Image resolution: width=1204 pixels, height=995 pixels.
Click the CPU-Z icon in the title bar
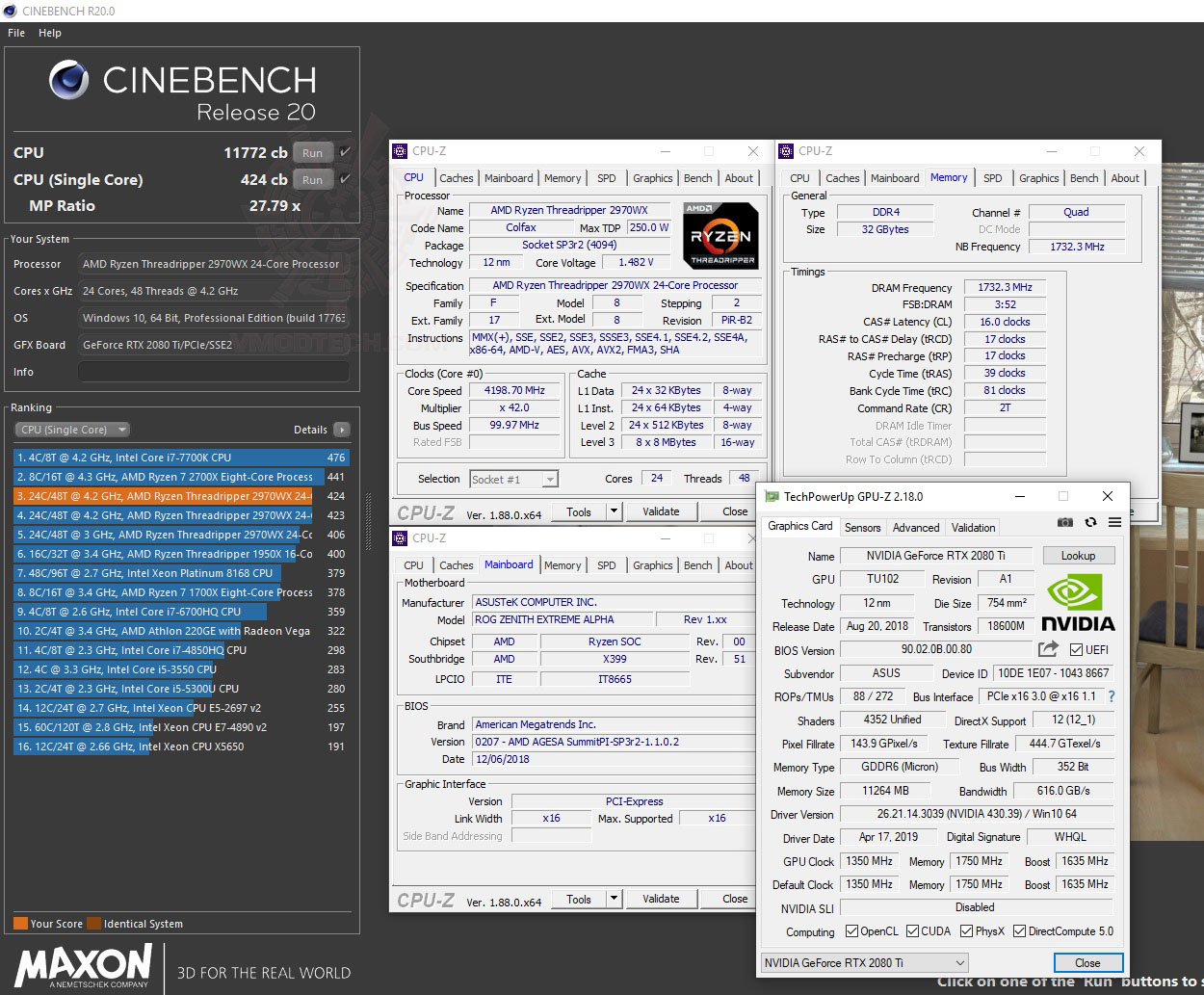[398, 151]
